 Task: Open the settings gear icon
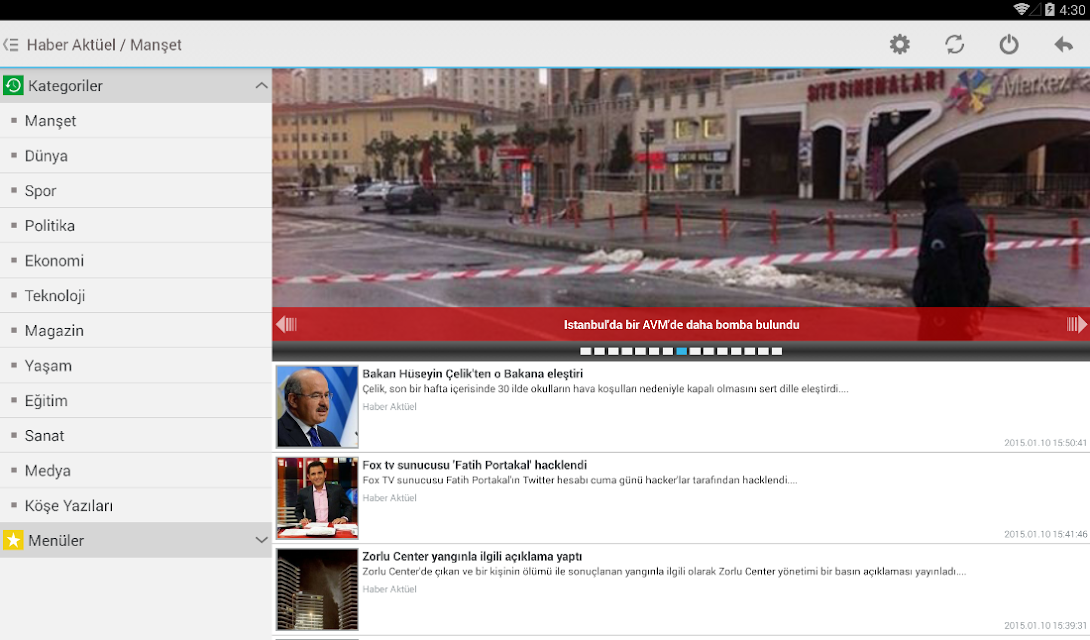point(900,44)
